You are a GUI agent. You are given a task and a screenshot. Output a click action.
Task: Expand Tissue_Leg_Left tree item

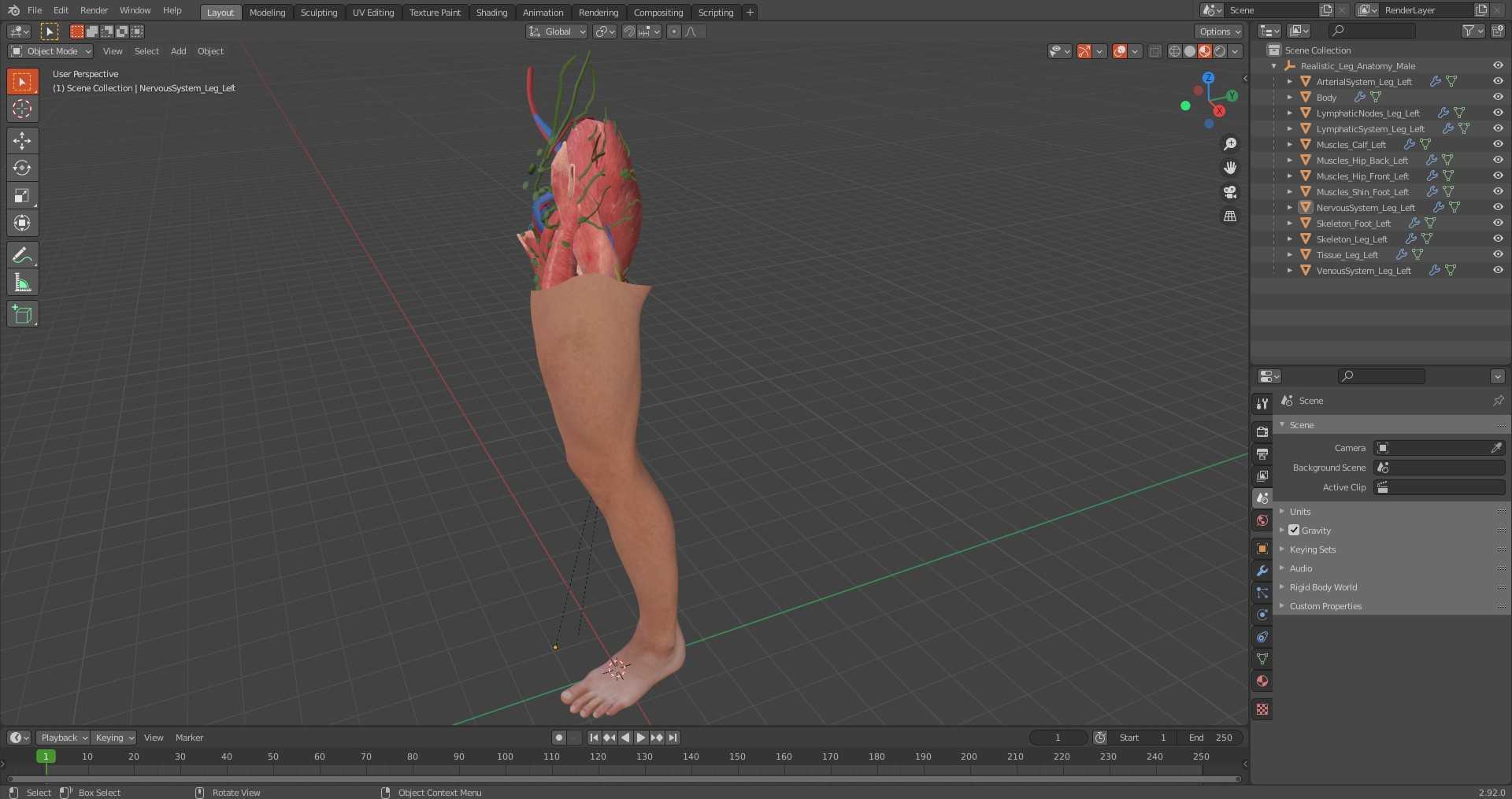coord(1289,254)
